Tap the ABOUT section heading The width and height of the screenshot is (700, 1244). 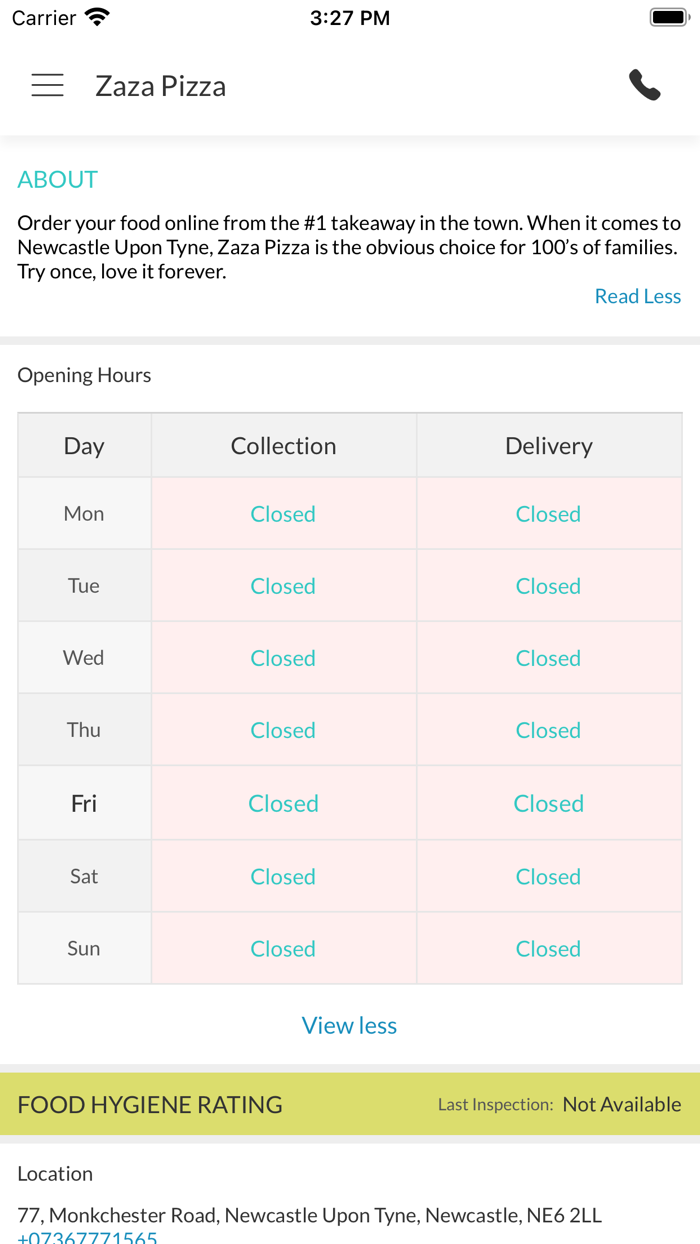point(58,179)
